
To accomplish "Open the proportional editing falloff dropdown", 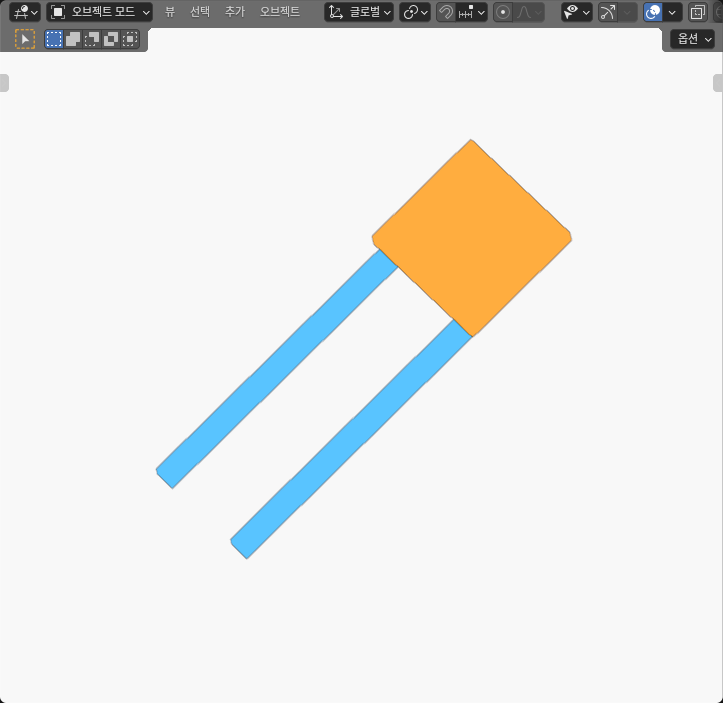I will pos(528,12).
